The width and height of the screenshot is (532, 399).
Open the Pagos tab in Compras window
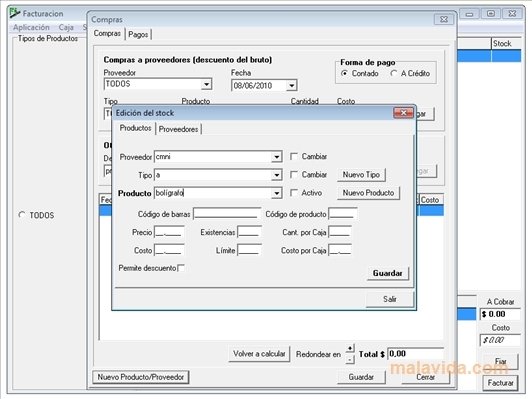tap(138, 34)
